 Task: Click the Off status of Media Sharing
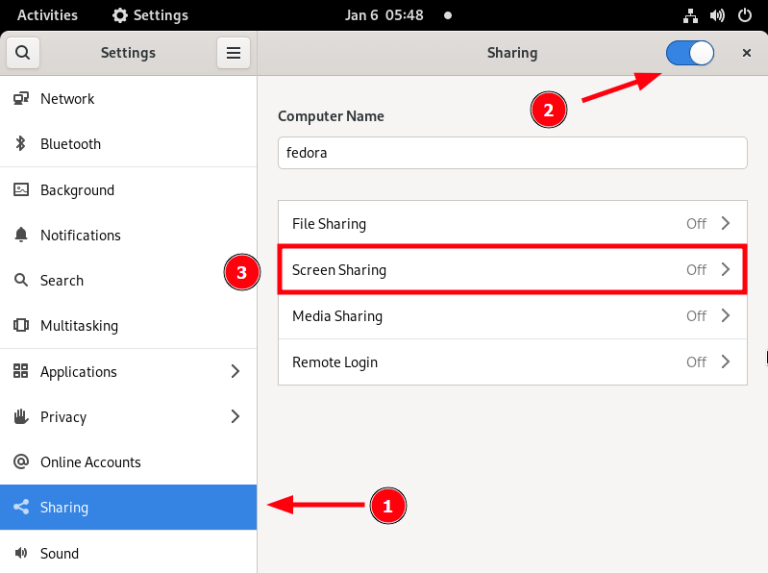click(696, 316)
